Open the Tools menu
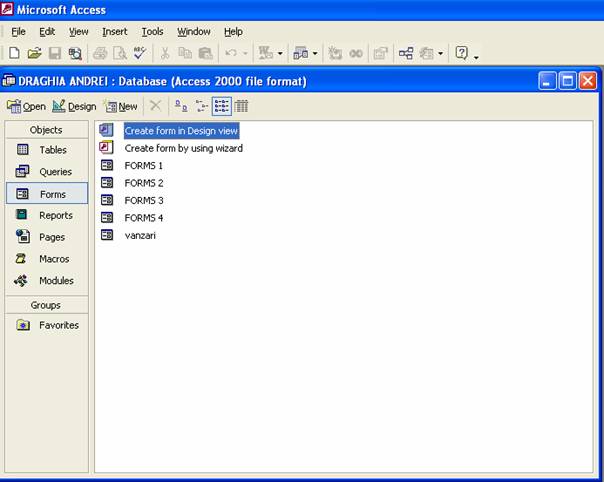 point(152,32)
